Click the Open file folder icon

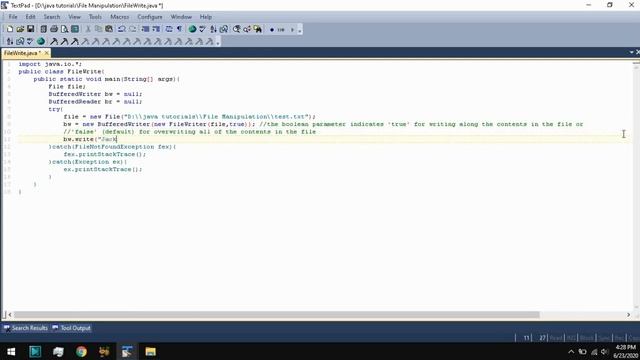click(x=20, y=29)
